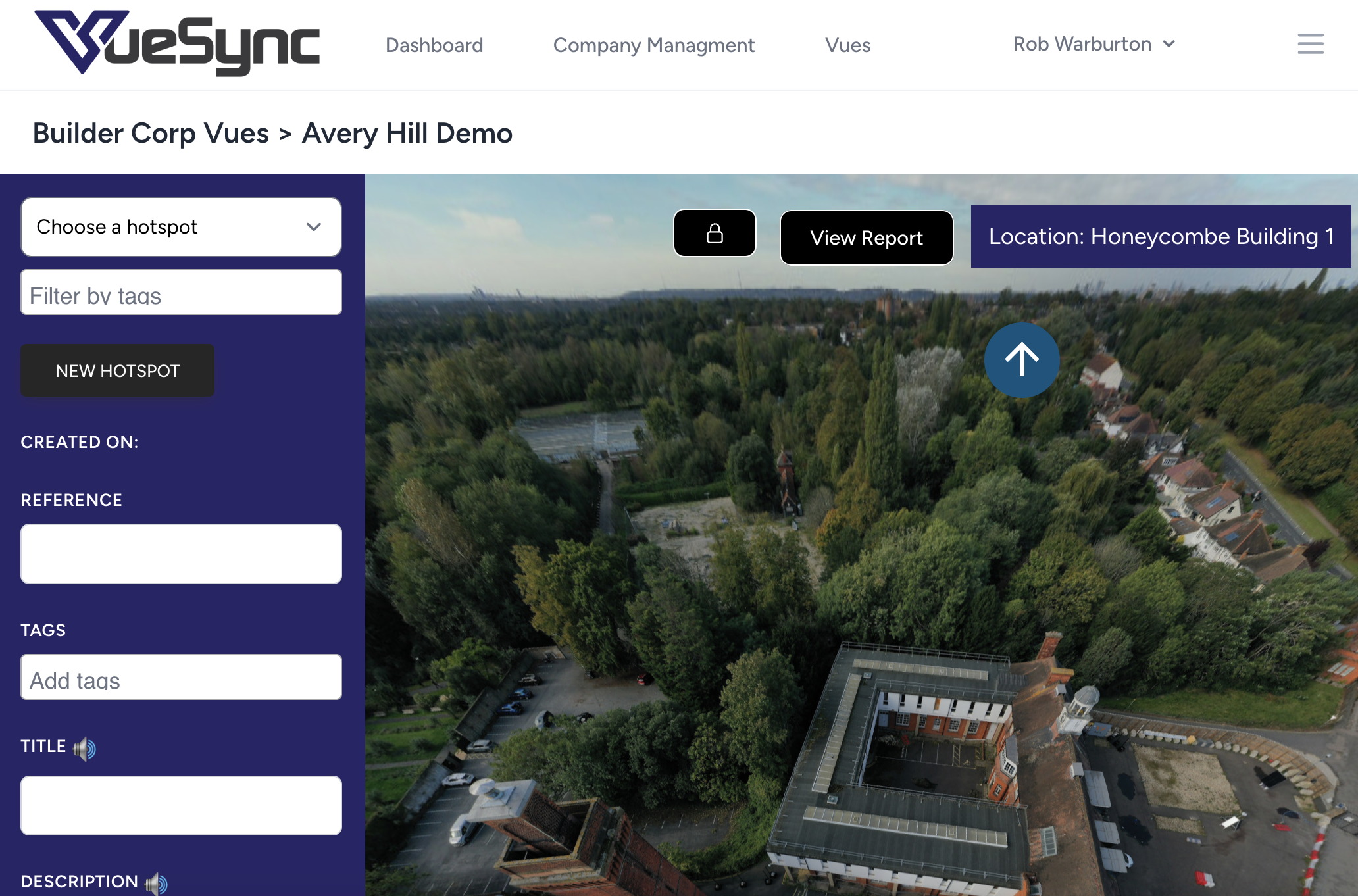This screenshot has height=896, width=1358.
Task: Open the Rob Warburton user menu
Action: pyautogui.click(x=1094, y=44)
